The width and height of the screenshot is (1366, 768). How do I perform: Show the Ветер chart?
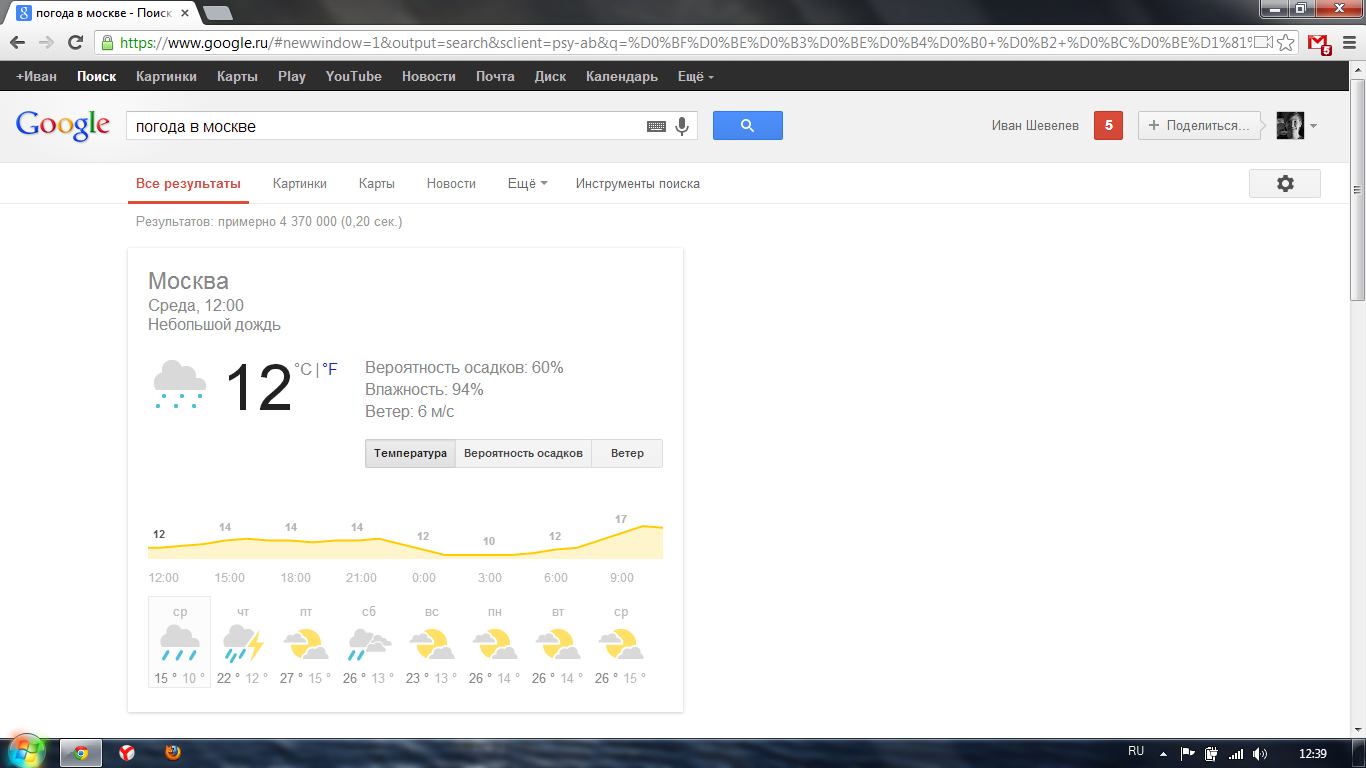[627, 453]
